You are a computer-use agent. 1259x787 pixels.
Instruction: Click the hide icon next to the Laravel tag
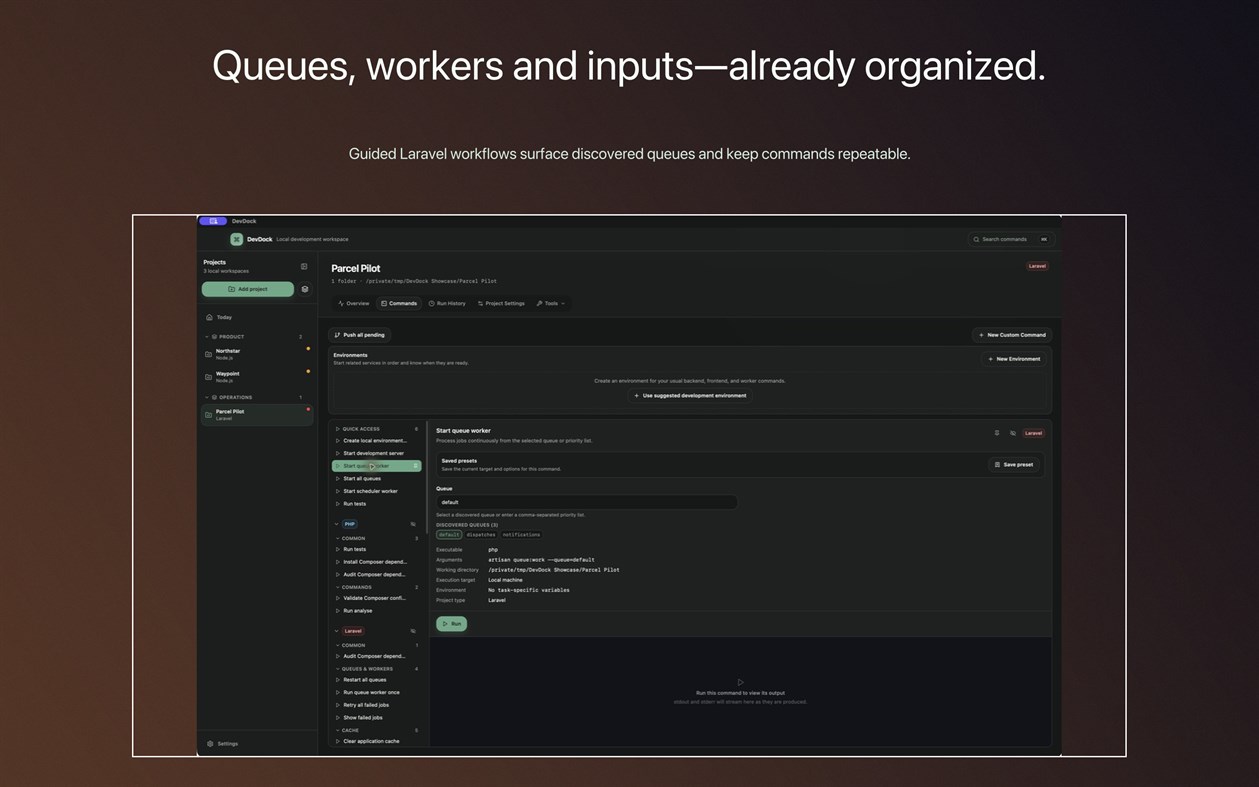(x=1013, y=433)
